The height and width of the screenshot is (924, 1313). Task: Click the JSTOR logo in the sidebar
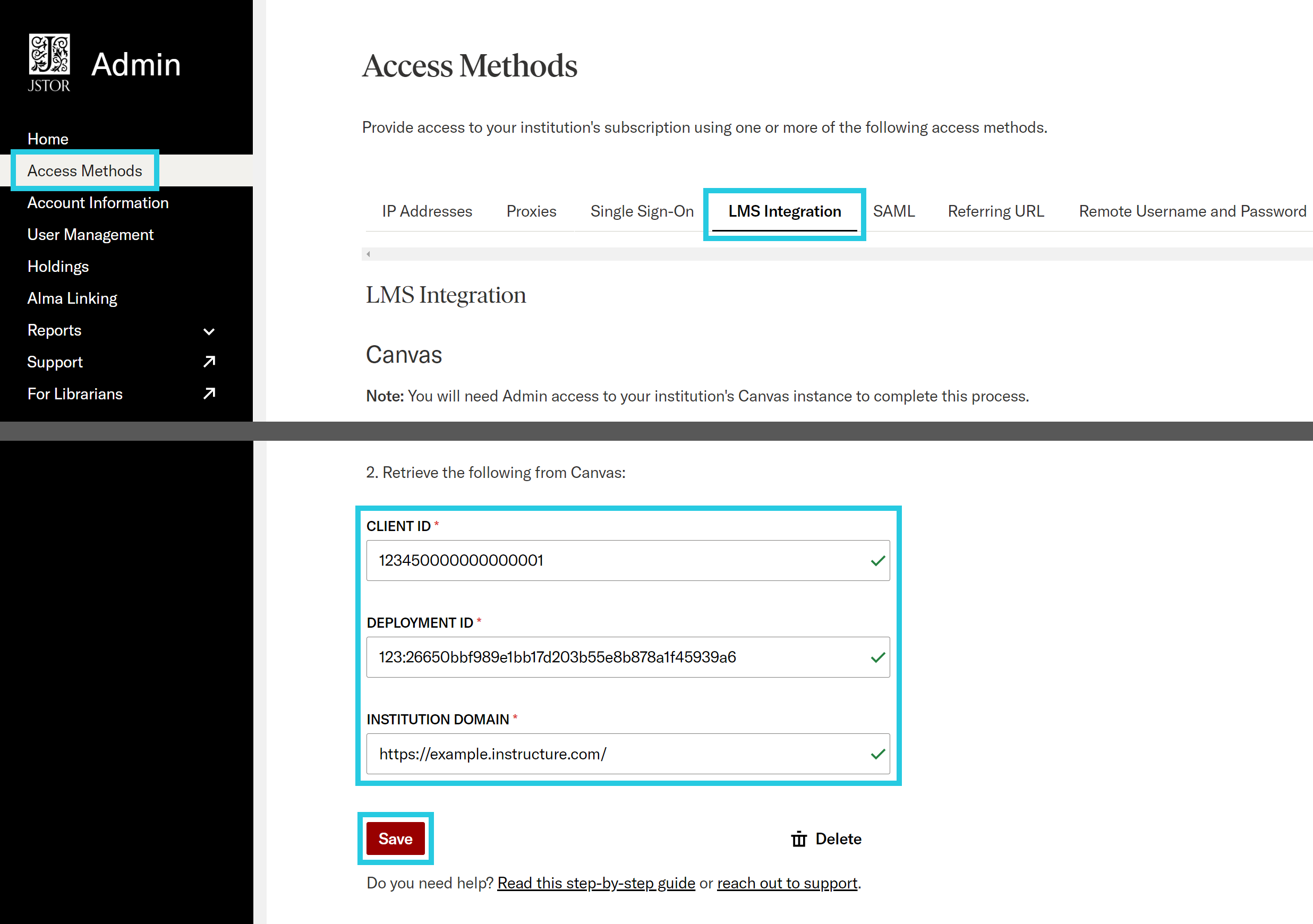click(x=49, y=63)
